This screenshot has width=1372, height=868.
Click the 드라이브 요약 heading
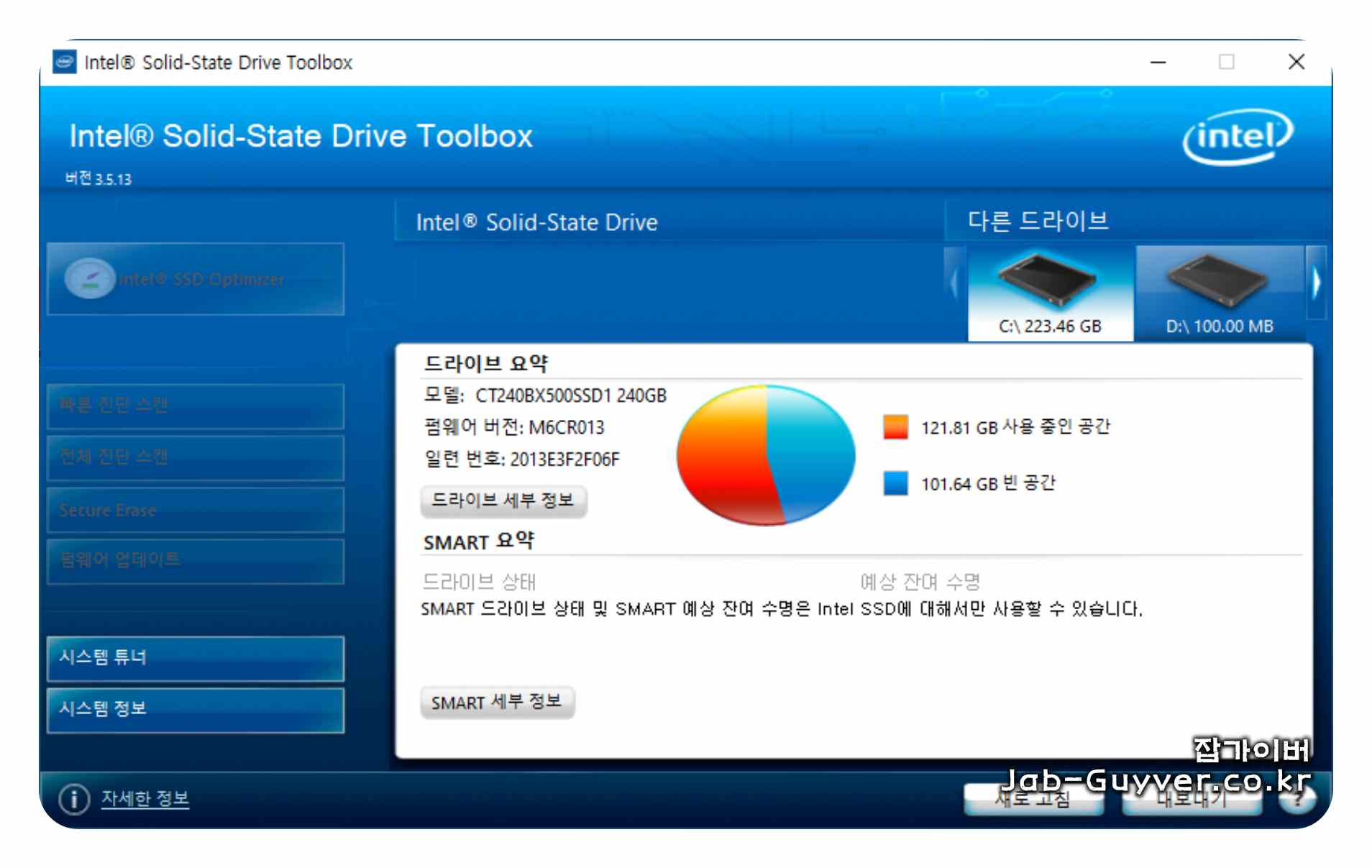(485, 363)
